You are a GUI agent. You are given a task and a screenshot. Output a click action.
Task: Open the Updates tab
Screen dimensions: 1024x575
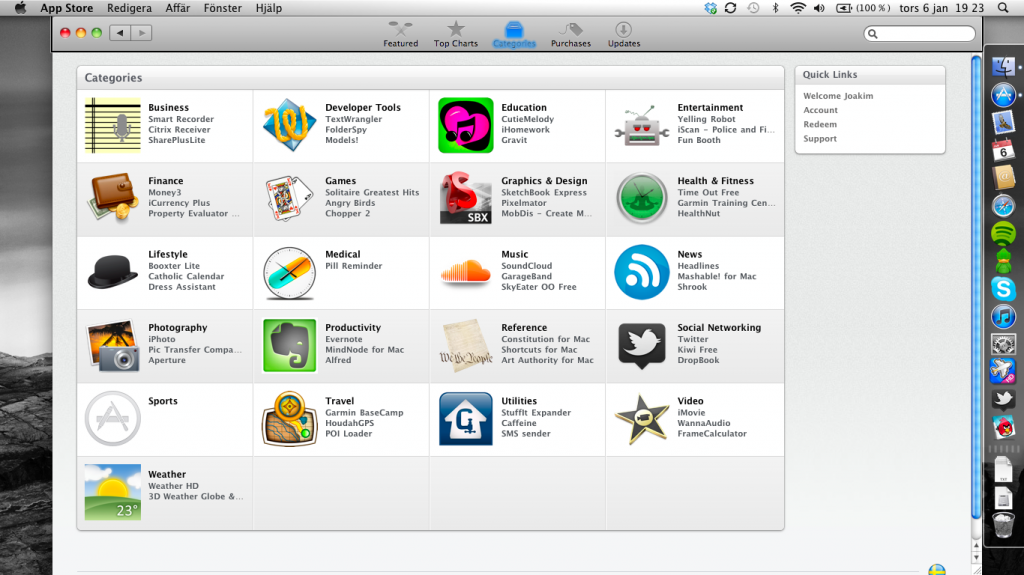coord(624,35)
